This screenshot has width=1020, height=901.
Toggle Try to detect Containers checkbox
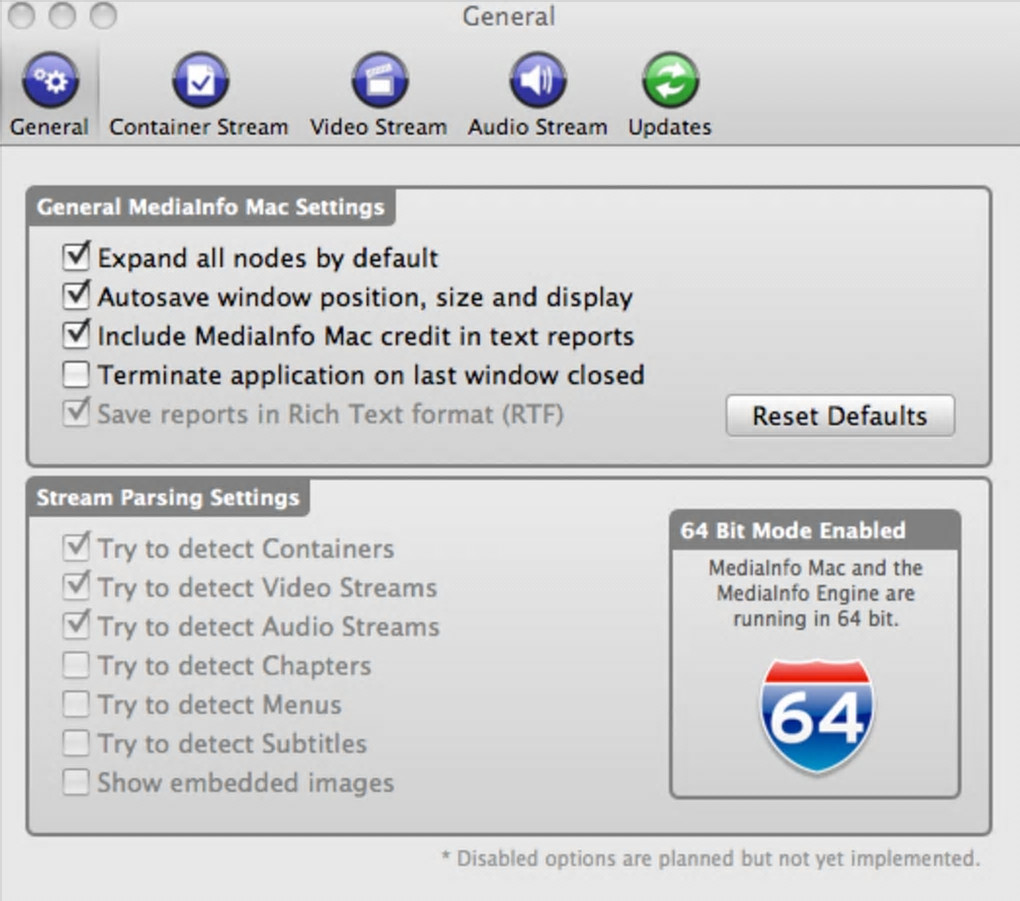(x=76, y=548)
